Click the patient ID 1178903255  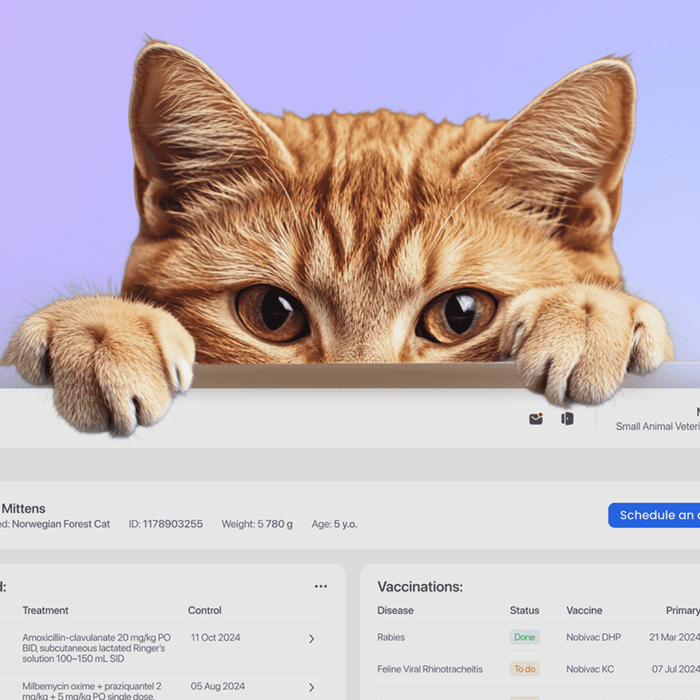pos(165,524)
